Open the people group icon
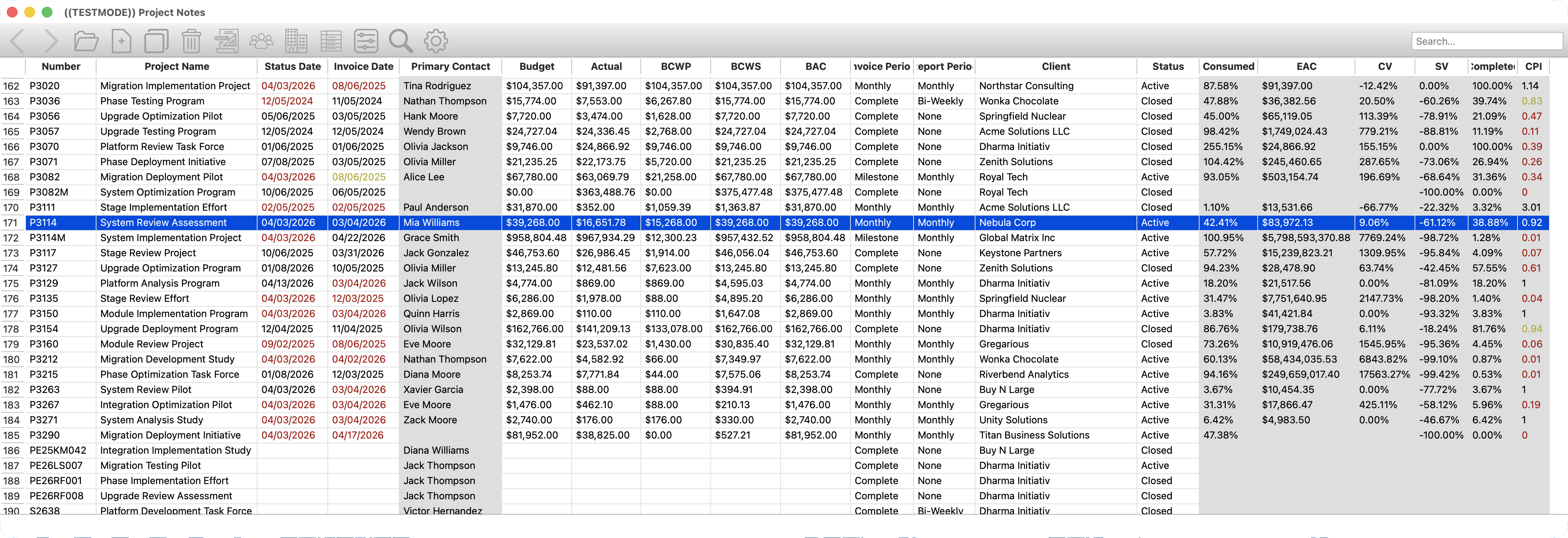 click(x=261, y=41)
